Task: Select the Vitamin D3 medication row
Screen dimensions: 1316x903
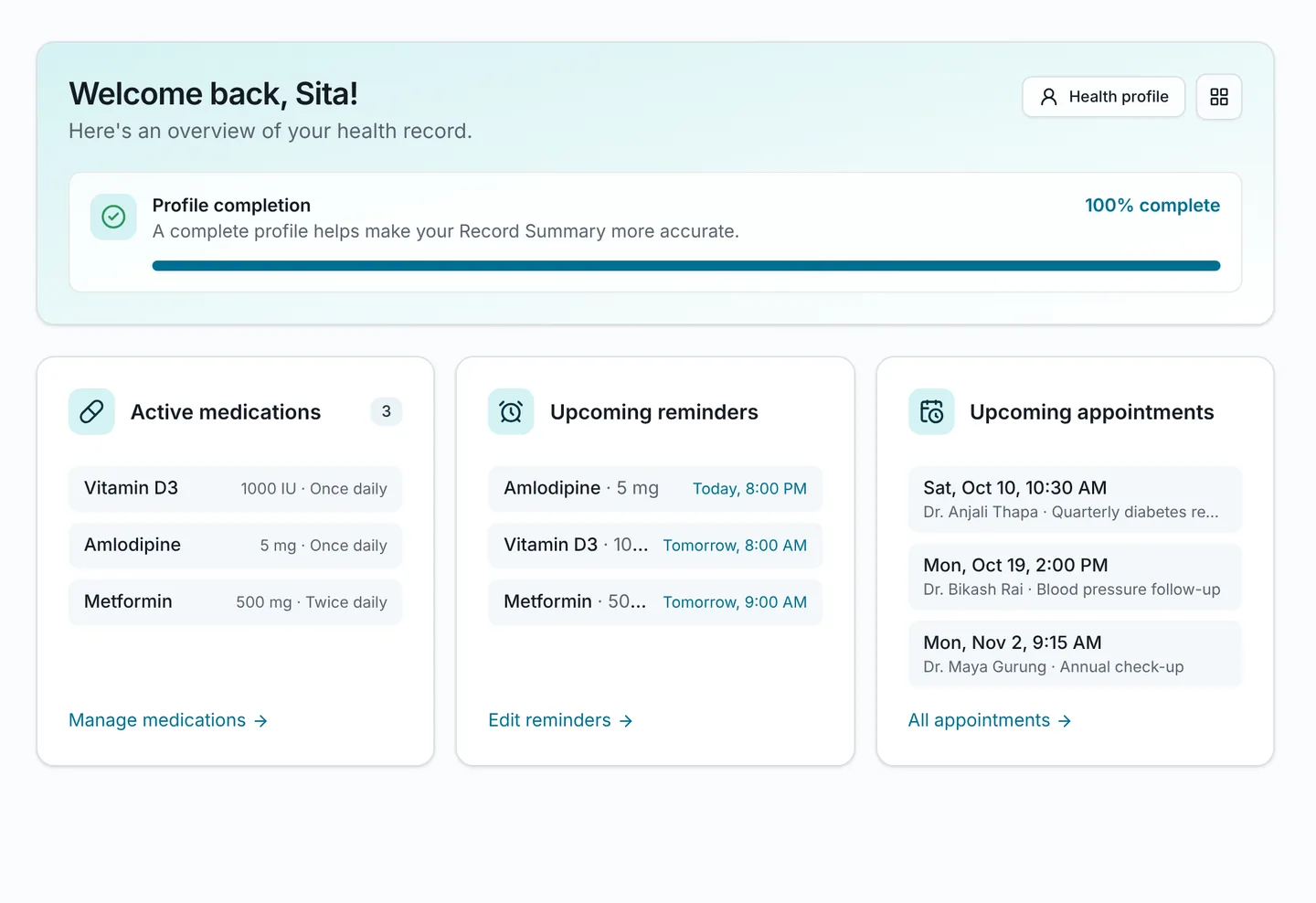Action: [236, 489]
